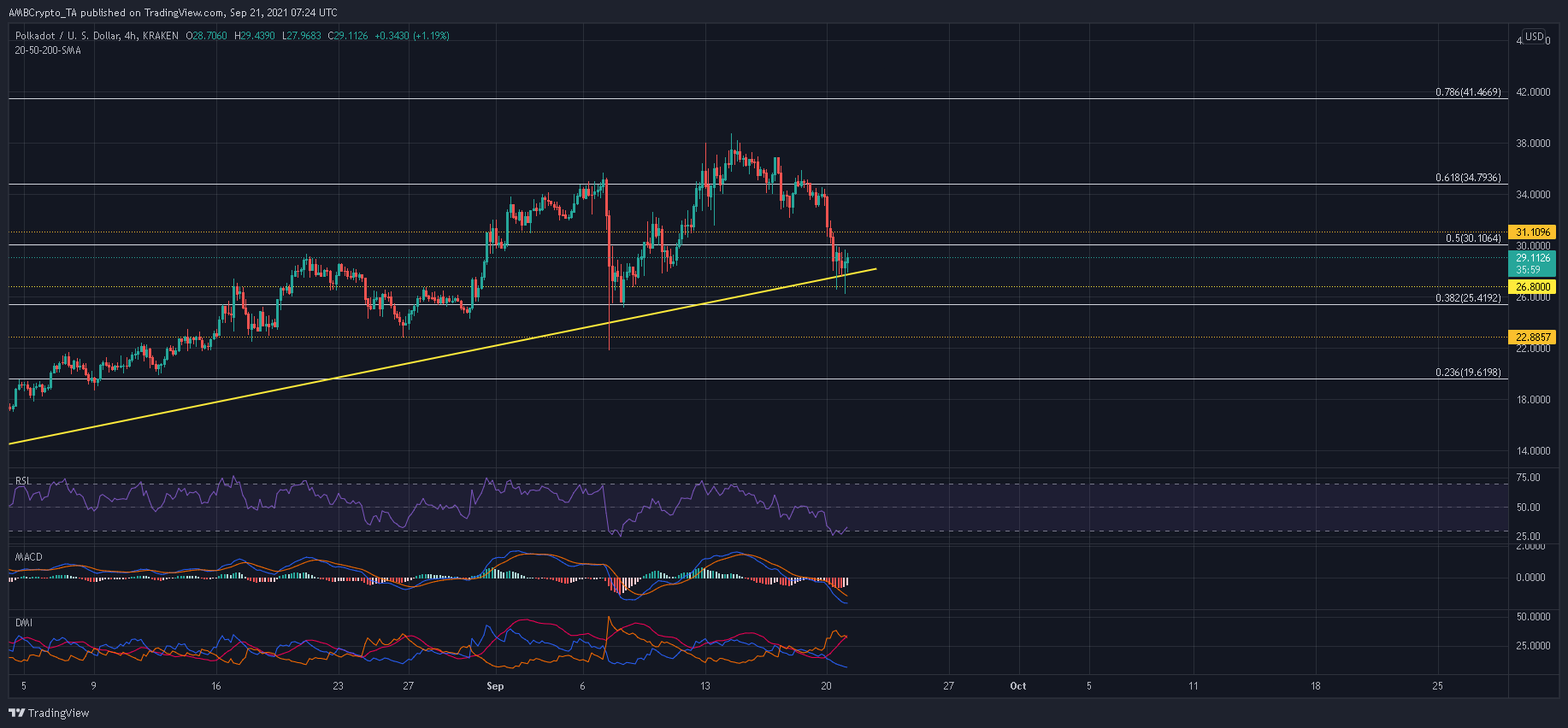
Task: Click the TradingView logo at bottom left
Action: point(50,713)
